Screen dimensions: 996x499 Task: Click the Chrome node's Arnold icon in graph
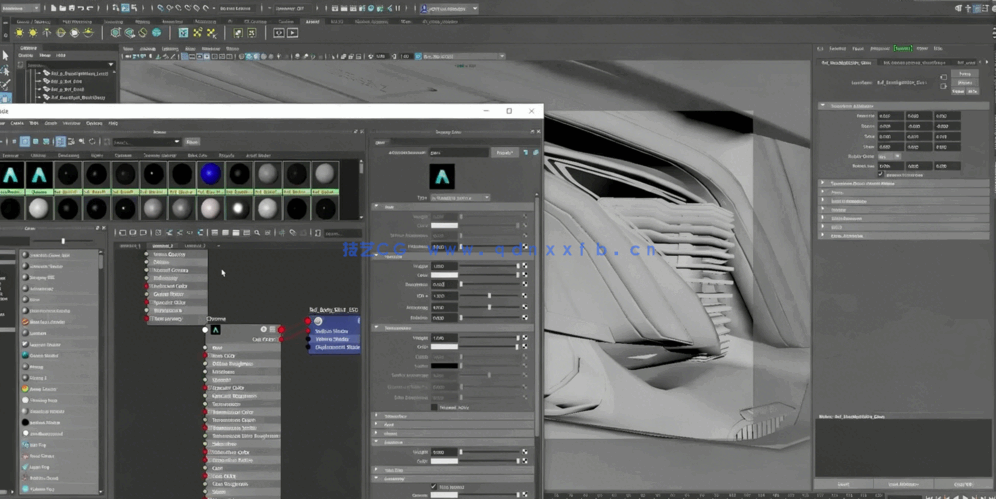pos(215,329)
